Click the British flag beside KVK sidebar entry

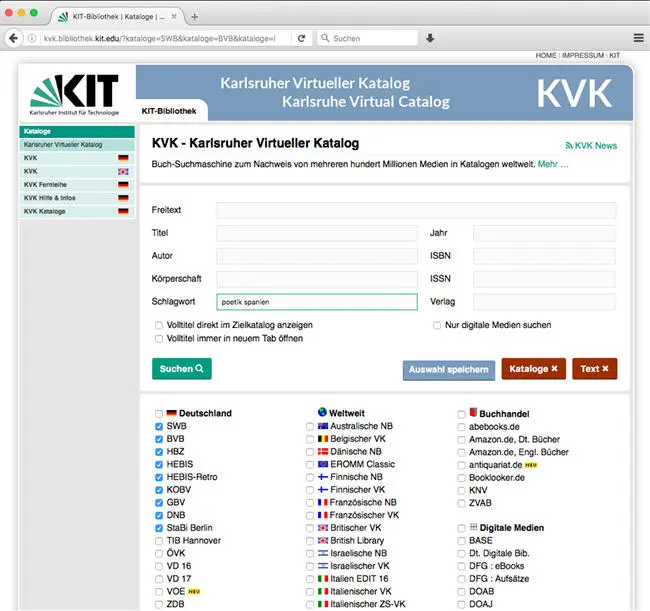(x=123, y=171)
